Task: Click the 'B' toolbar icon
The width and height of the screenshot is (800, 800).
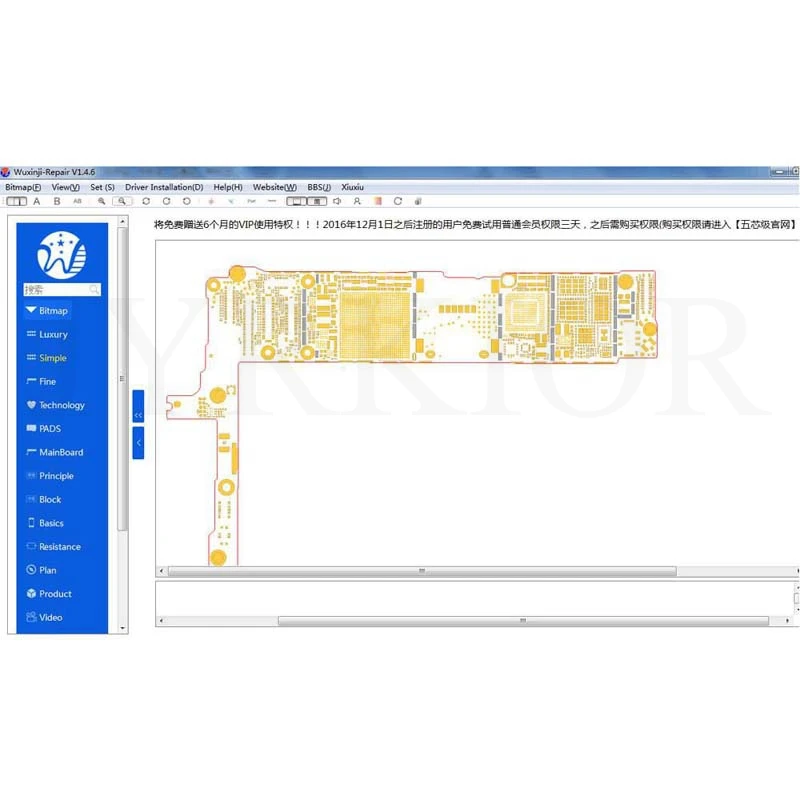Action: (x=57, y=202)
